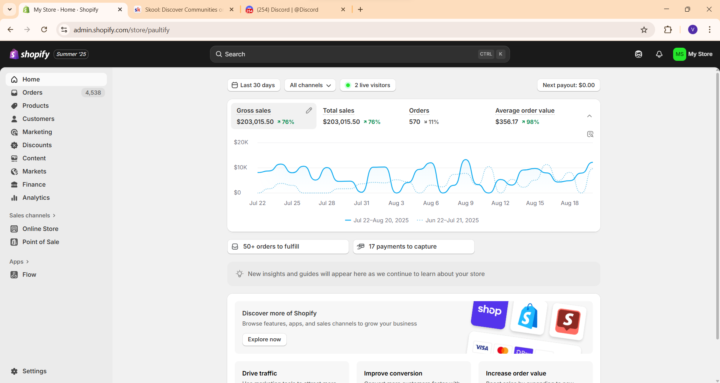Open the Home page in sidebar
Screen dimensions: 720x383
(x=56, y=79)
